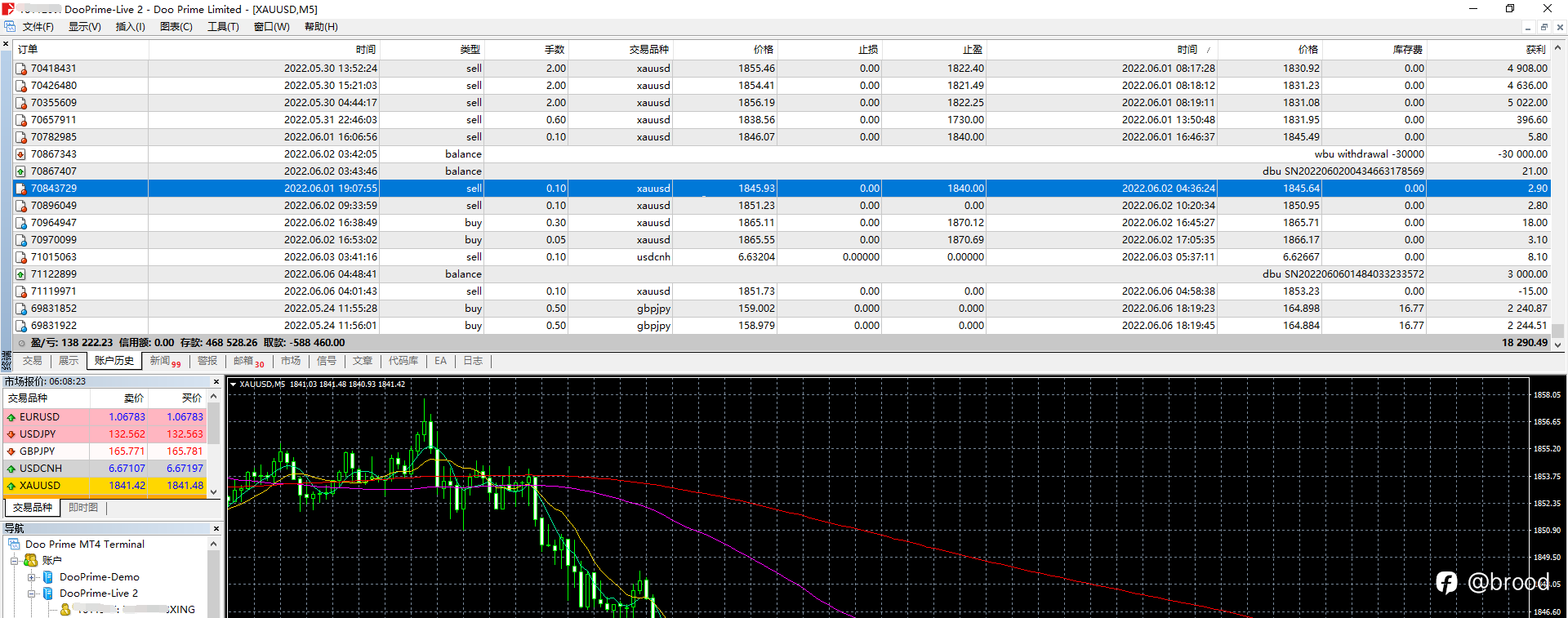Click the order icon beside 70657911
This screenshot has height=618, width=1568.
point(21,120)
